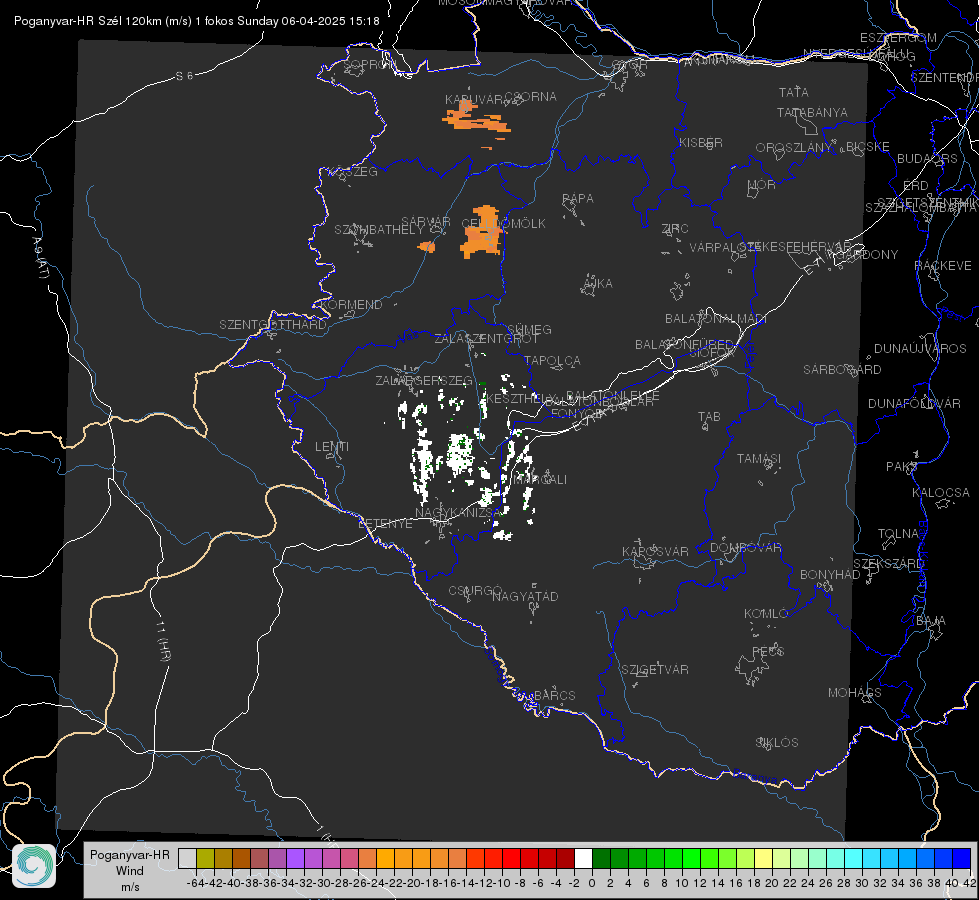Click the 'LETENYE' city label
Screen dimensions: 979x900
point(385,523)
